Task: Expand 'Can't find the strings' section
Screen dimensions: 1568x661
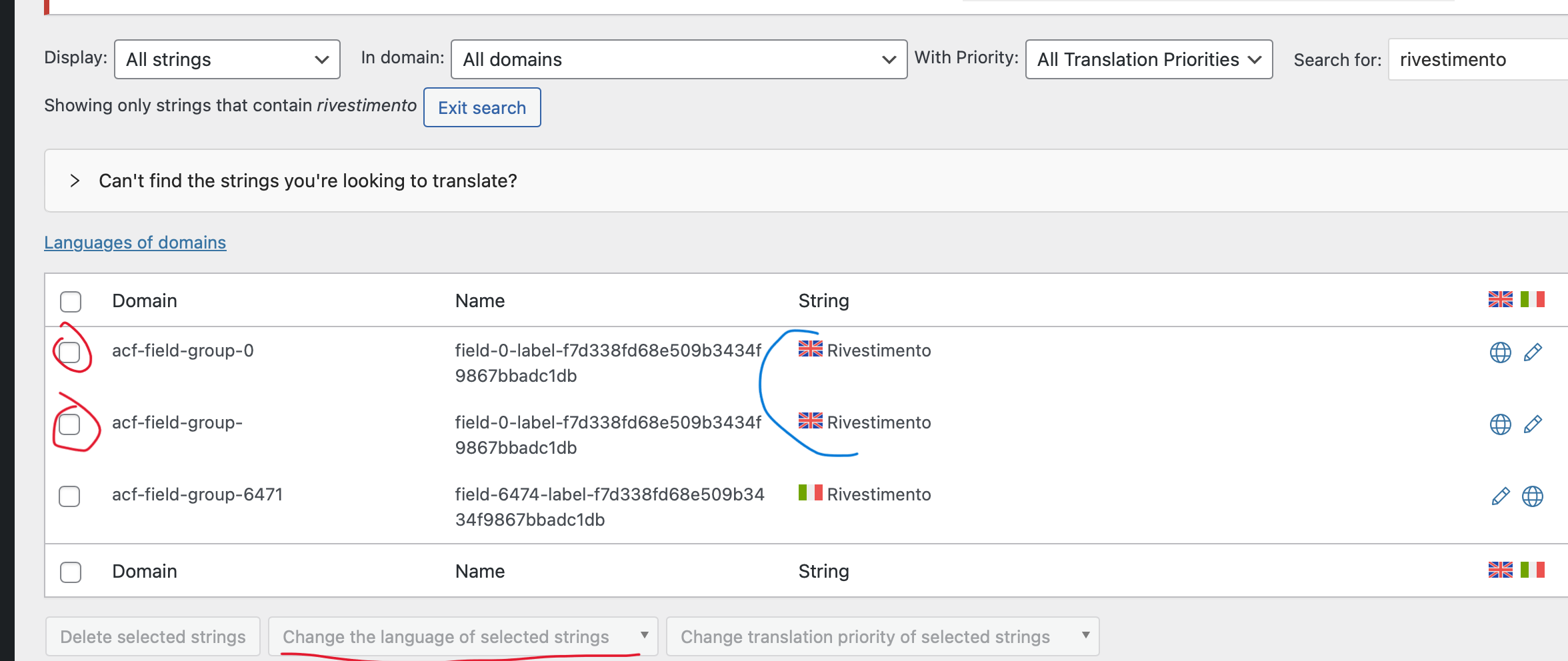Action: 75,181
